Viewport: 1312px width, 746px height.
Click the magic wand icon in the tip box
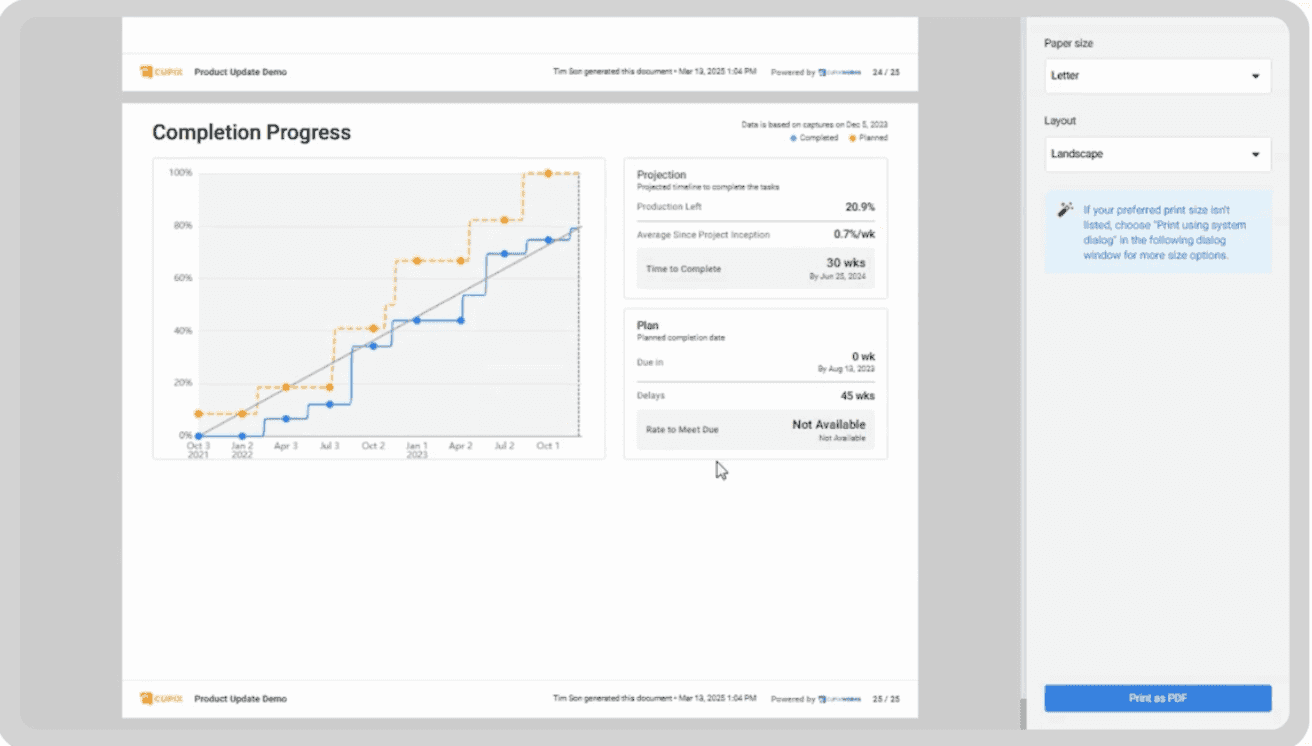tap(1065, 210)
